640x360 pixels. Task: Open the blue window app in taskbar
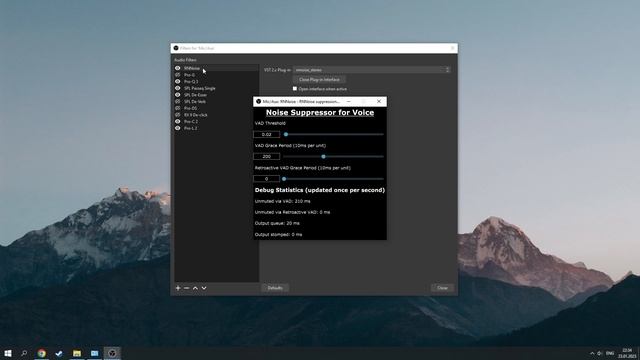point(94,353)
